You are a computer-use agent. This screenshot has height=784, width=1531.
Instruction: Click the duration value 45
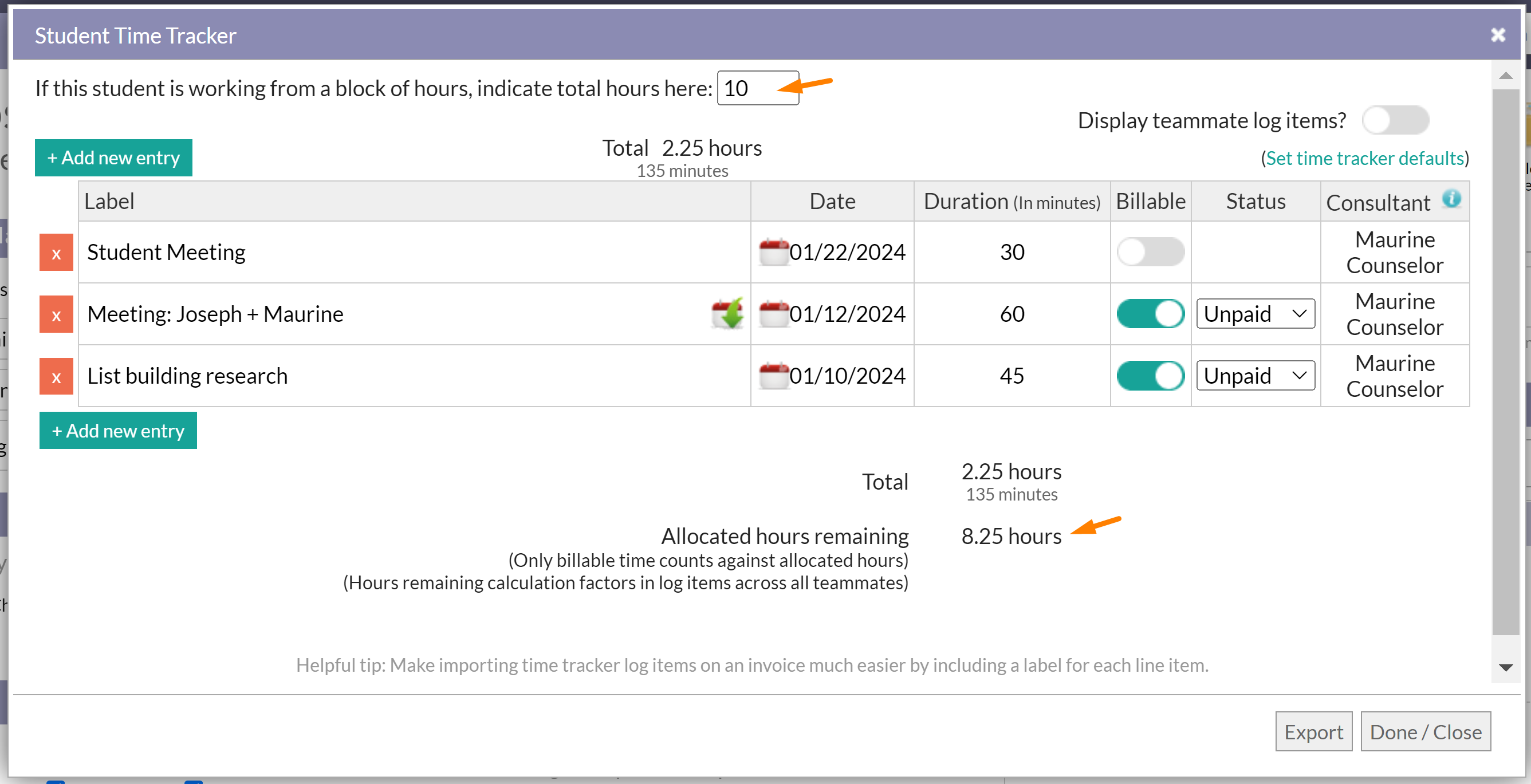point(1012,376)
